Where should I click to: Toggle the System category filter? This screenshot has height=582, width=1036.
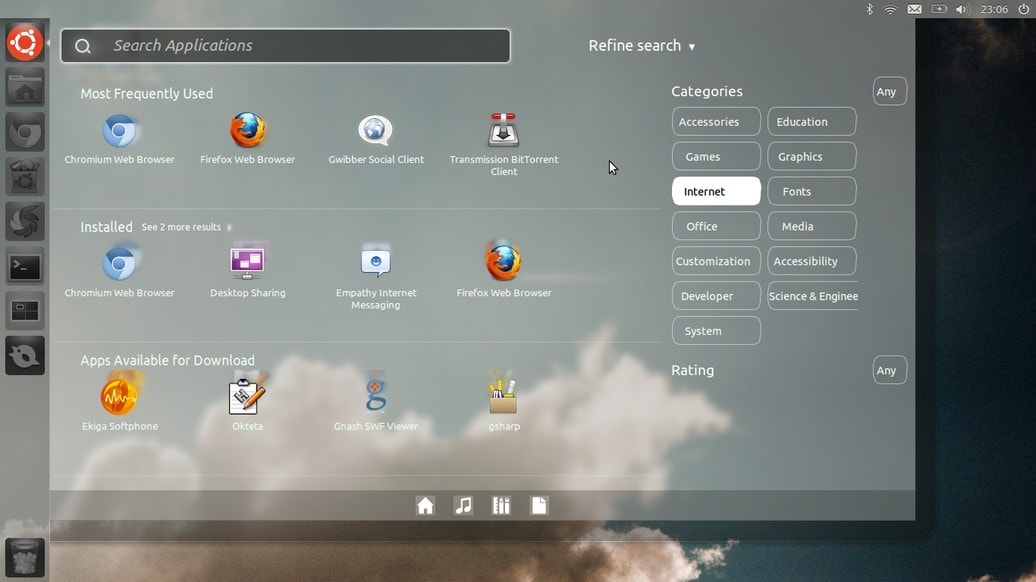click(716, 330)
